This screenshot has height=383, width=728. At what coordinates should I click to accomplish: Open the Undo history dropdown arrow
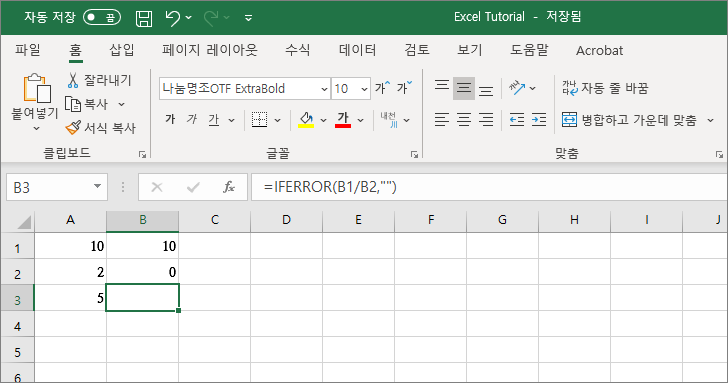click(188, 18)
